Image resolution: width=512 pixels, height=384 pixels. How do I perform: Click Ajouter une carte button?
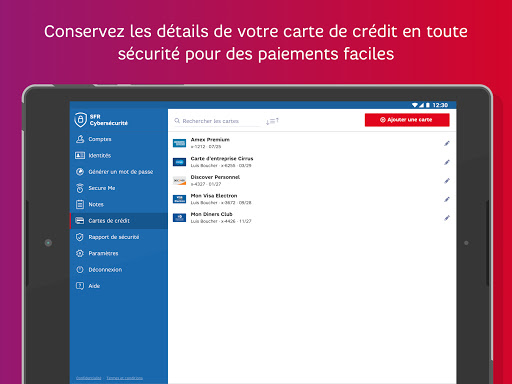407,120
